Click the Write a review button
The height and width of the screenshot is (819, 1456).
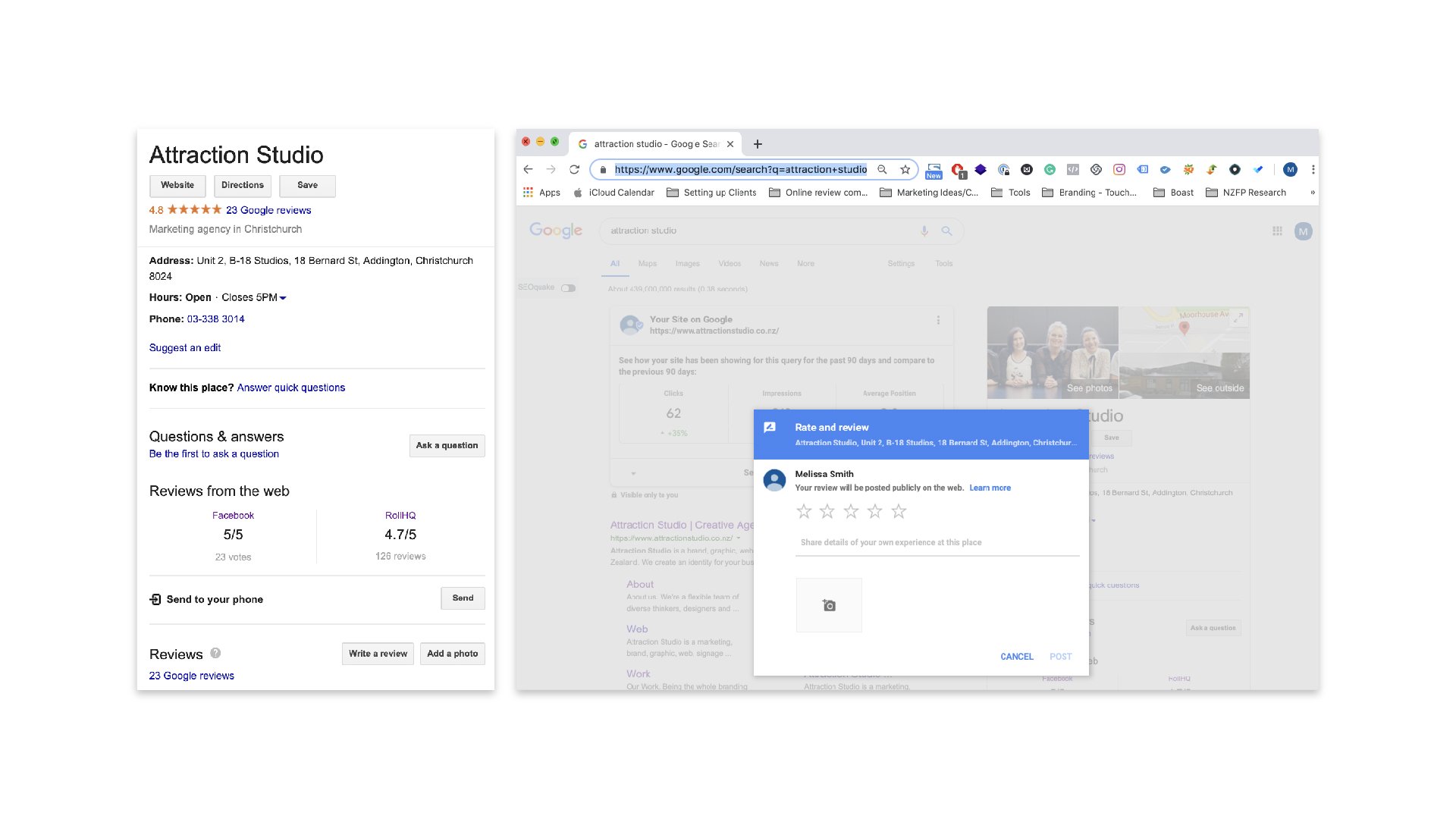click(x=378, y=654)
